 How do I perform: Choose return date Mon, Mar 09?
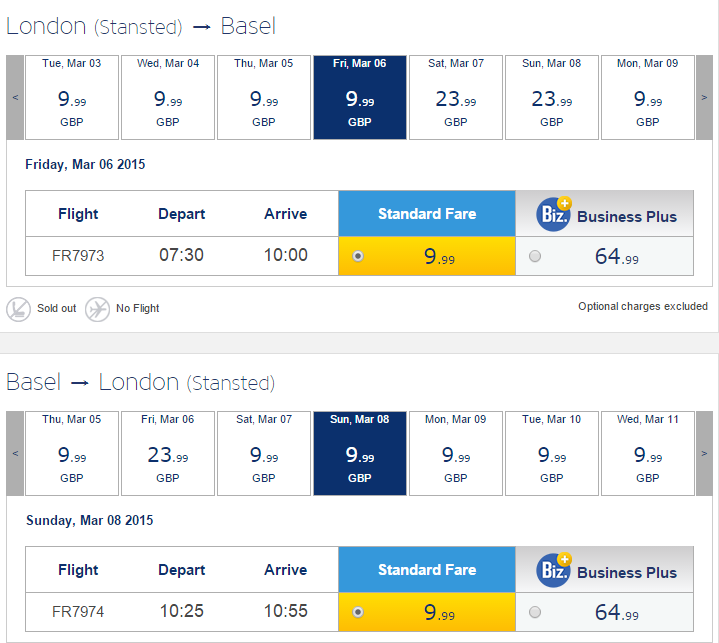[456, 453]
